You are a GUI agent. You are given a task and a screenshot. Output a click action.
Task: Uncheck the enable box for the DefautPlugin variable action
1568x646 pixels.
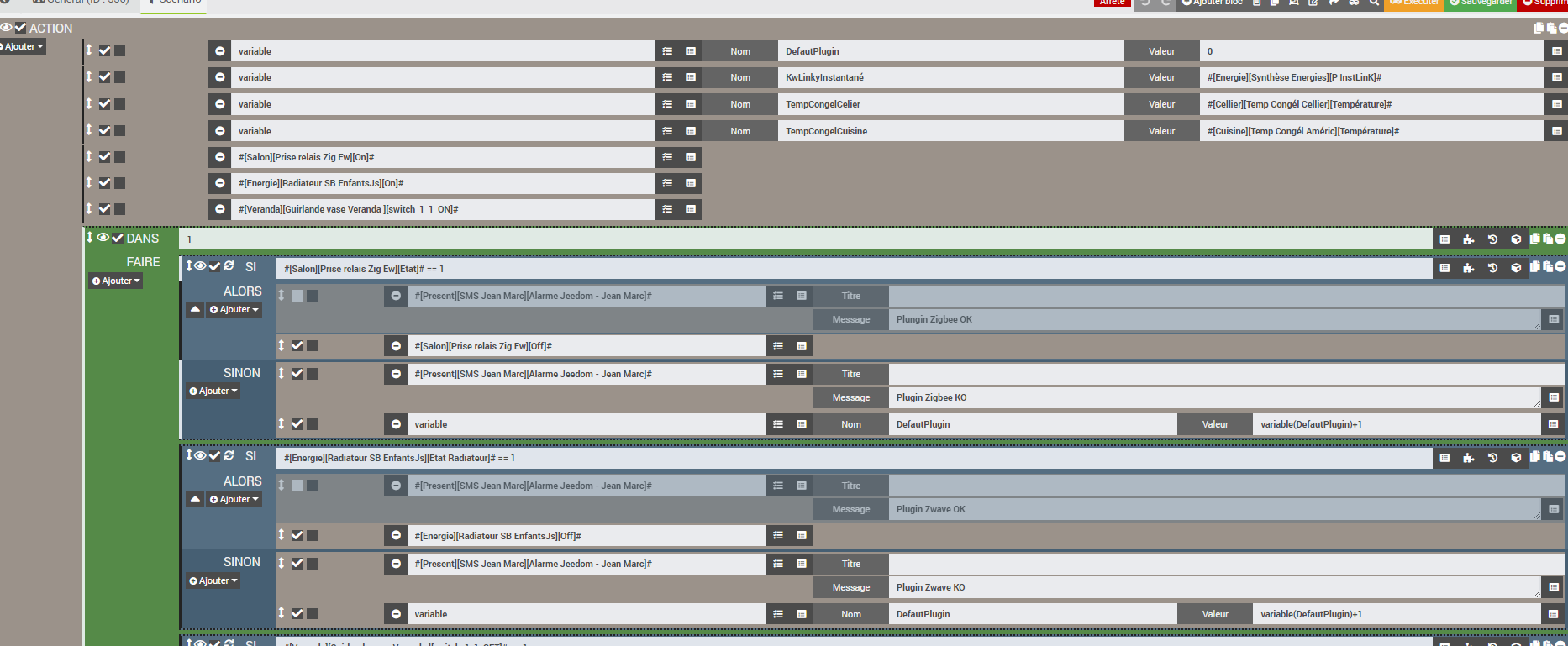click(x=105, y=51)
